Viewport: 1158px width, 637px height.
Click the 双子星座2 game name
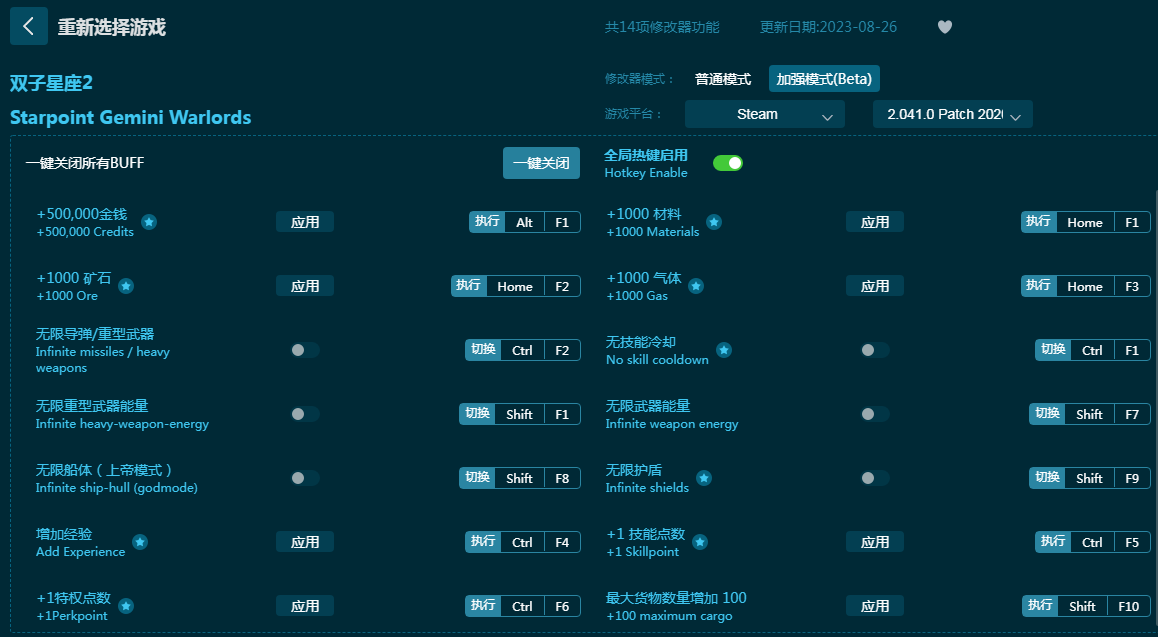pyautogui.click(x=51, y=83)
